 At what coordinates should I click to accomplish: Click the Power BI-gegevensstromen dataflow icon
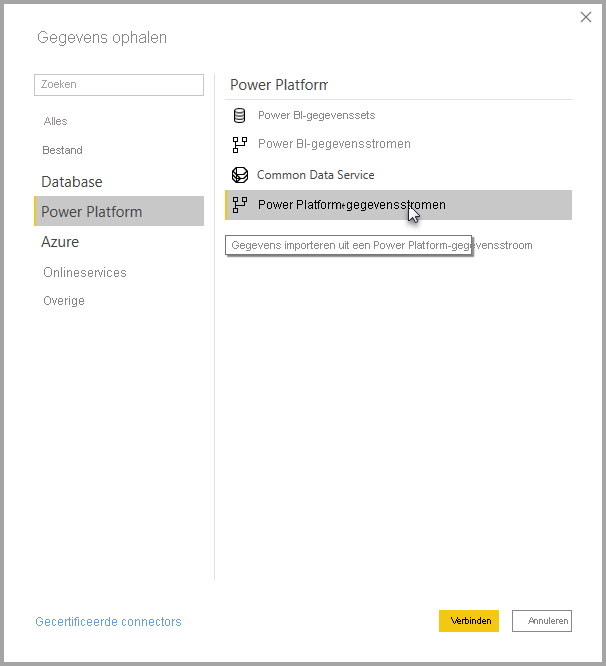(240, 144)
